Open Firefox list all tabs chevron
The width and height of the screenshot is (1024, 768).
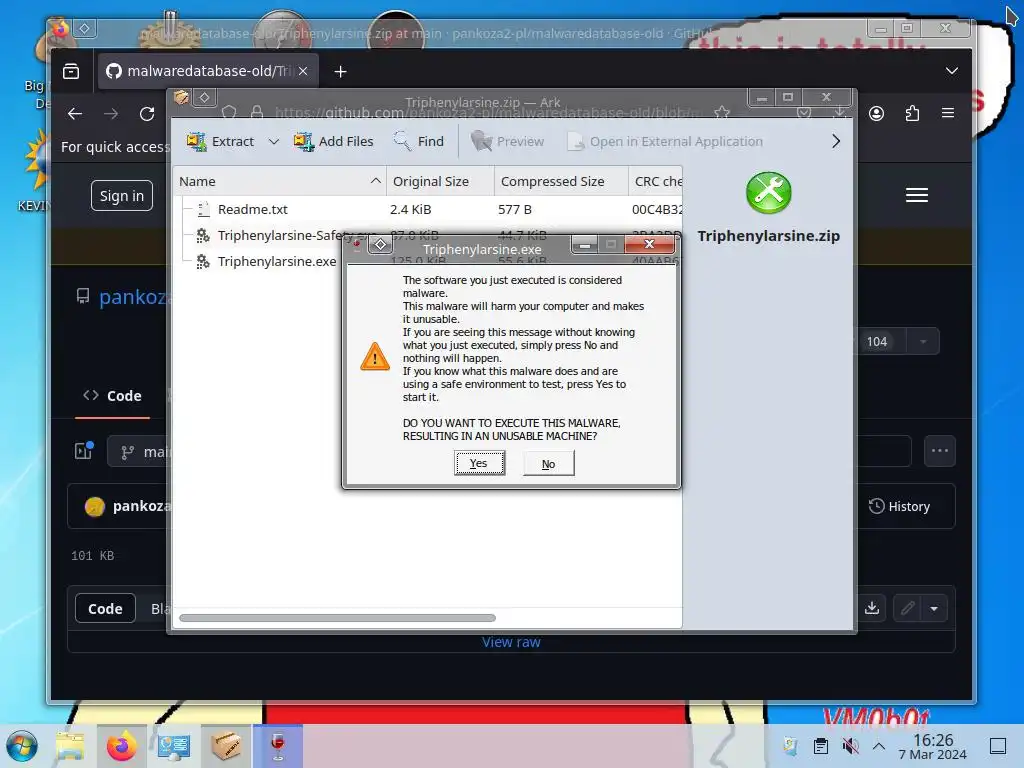[x=952, y=71]
